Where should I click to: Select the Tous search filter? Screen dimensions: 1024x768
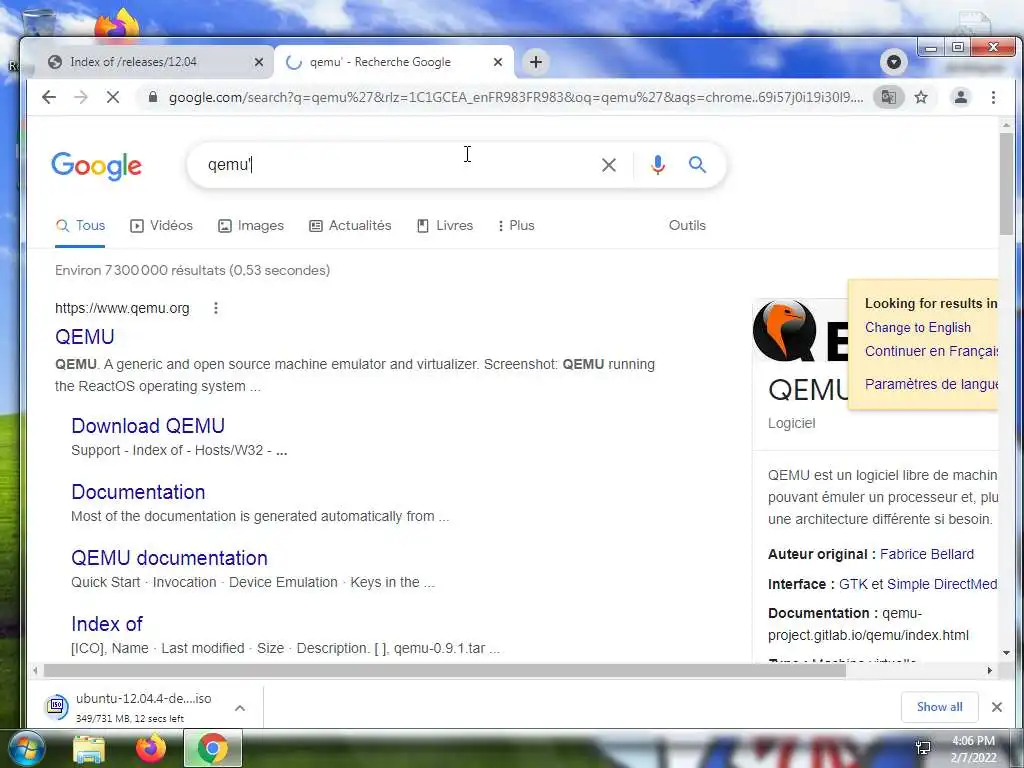[x=80, y=225]
